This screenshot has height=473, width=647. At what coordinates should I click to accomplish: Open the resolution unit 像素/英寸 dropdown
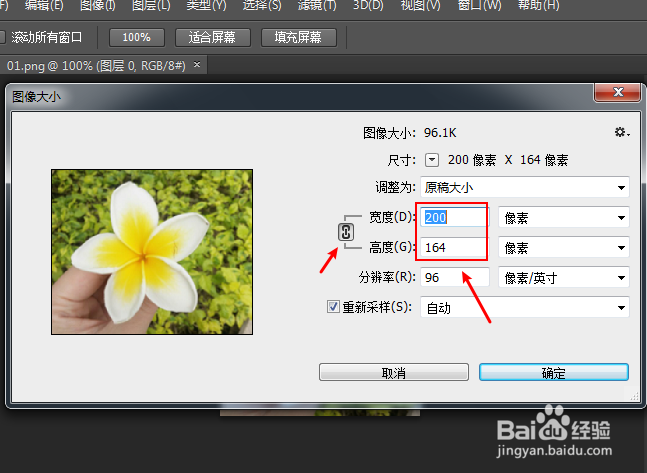click(564, 278)
